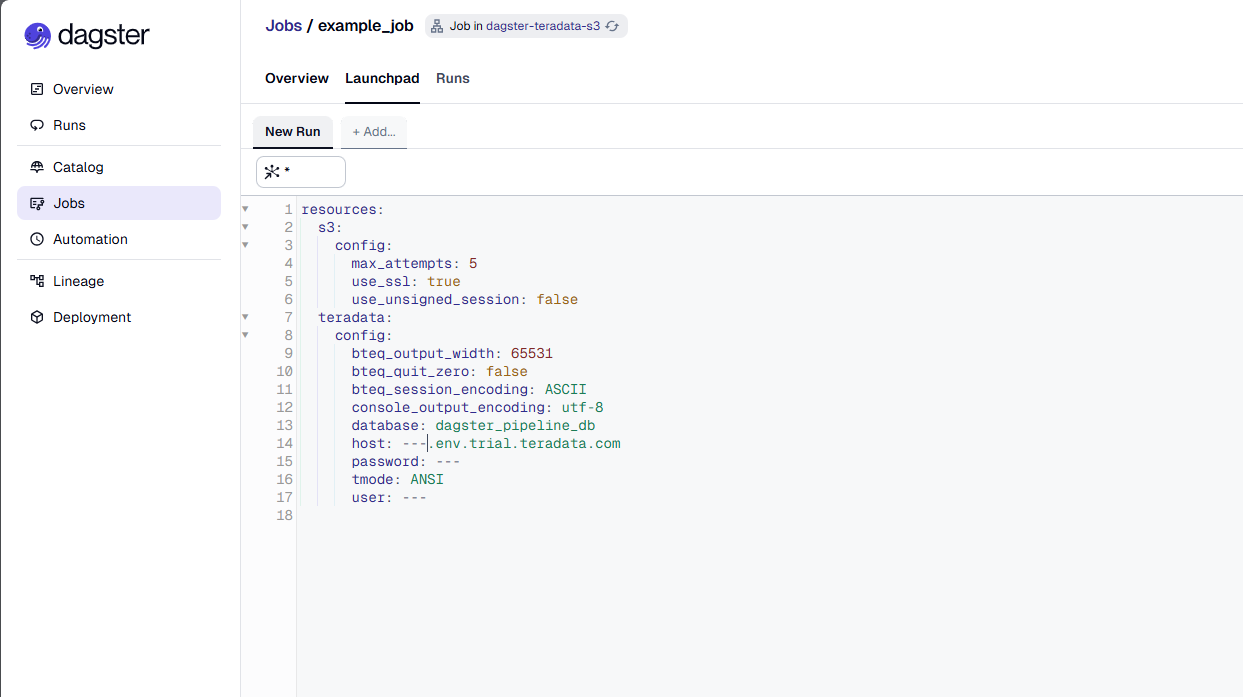
Task: Click the console_output_encoding utf-8 value
Action: click(x=583, y=408)
